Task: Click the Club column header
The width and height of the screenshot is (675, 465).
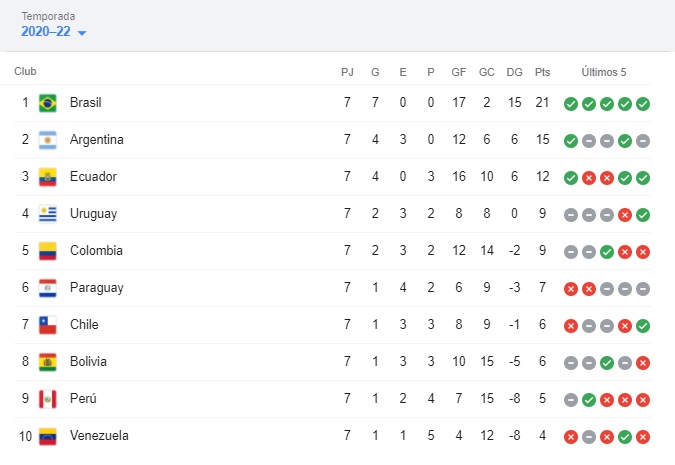Action: (x=25, y=71)
